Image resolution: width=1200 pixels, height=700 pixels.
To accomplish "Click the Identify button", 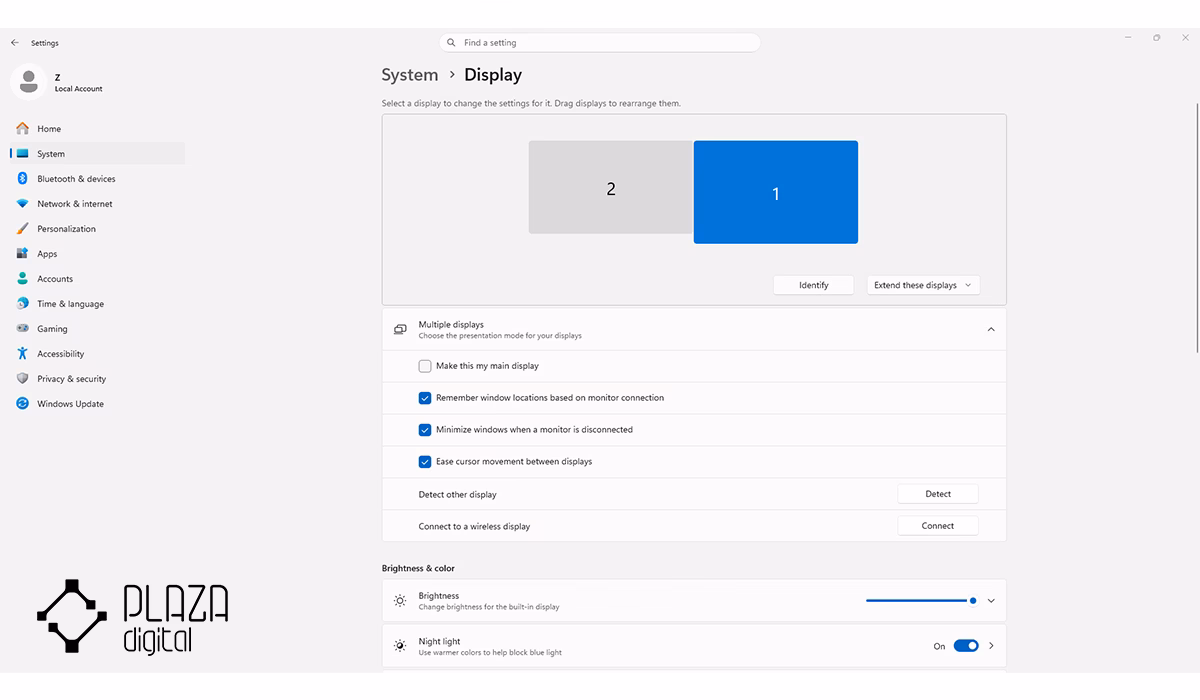I will click(814, 285).
